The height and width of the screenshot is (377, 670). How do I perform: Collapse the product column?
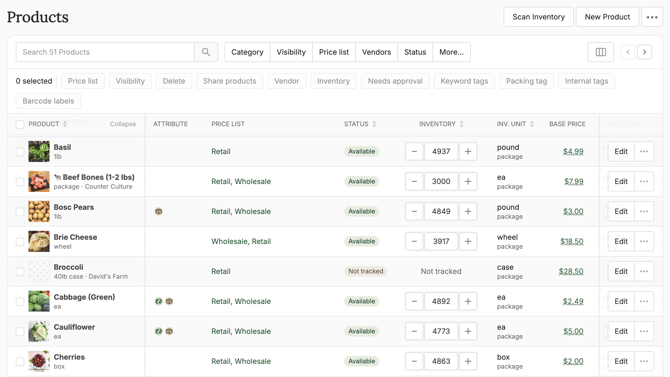[123, 124]
